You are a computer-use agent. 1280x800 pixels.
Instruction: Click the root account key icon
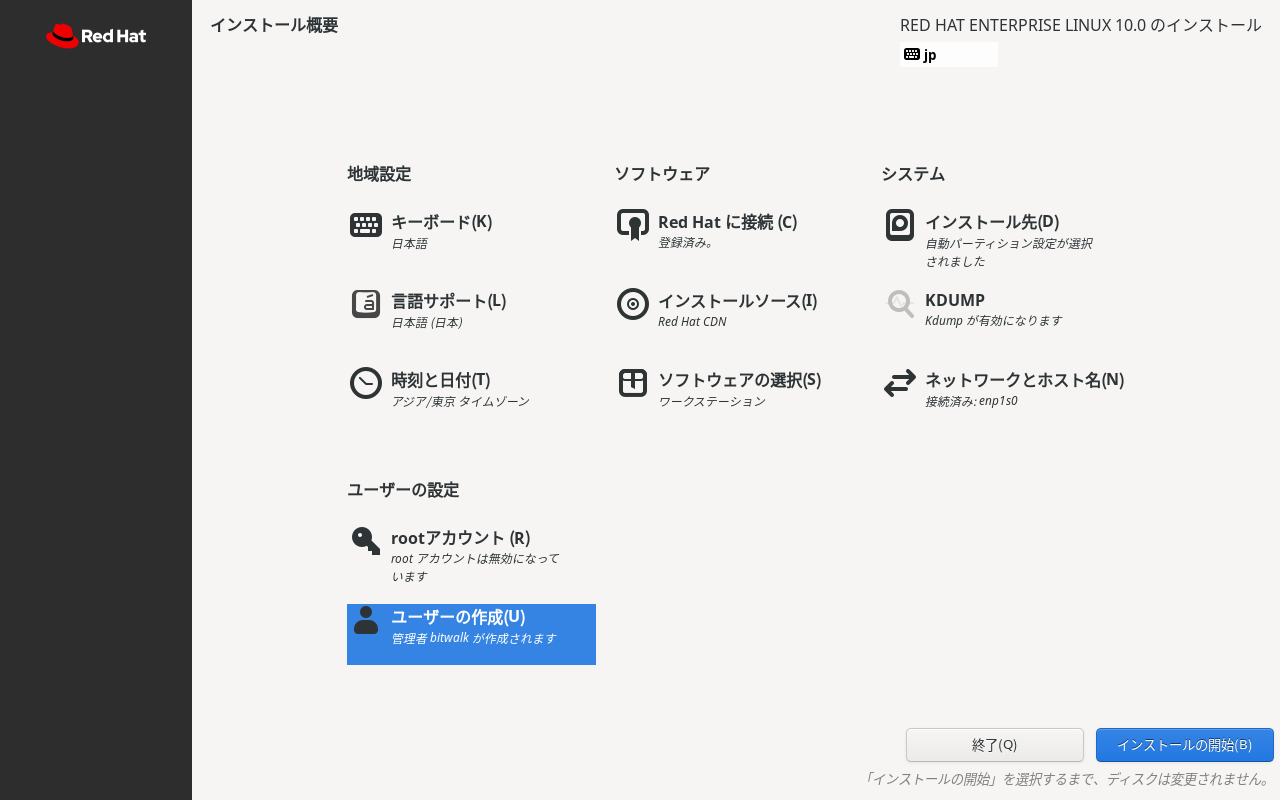tap(366, 541)
